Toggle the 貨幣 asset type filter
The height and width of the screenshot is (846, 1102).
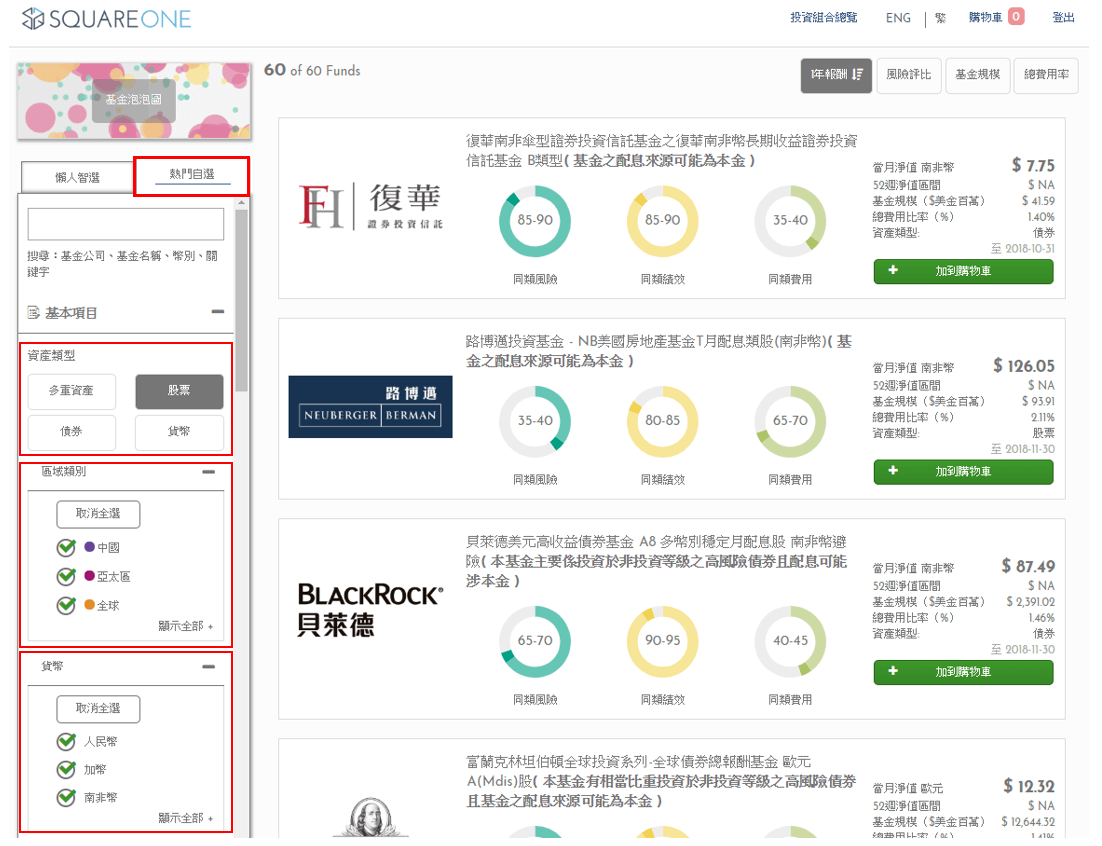pos(179,432)
